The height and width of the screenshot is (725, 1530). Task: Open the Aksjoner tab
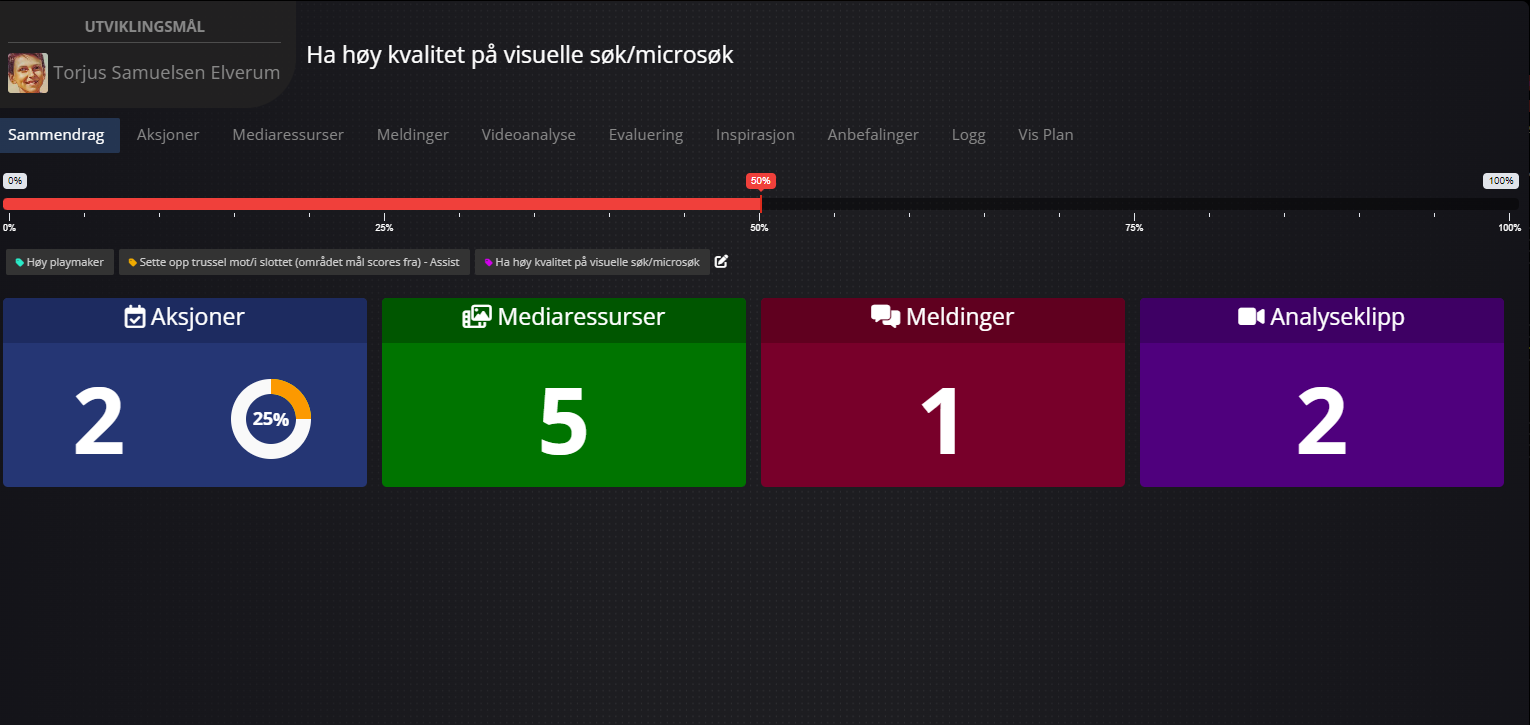coord(168,135)
